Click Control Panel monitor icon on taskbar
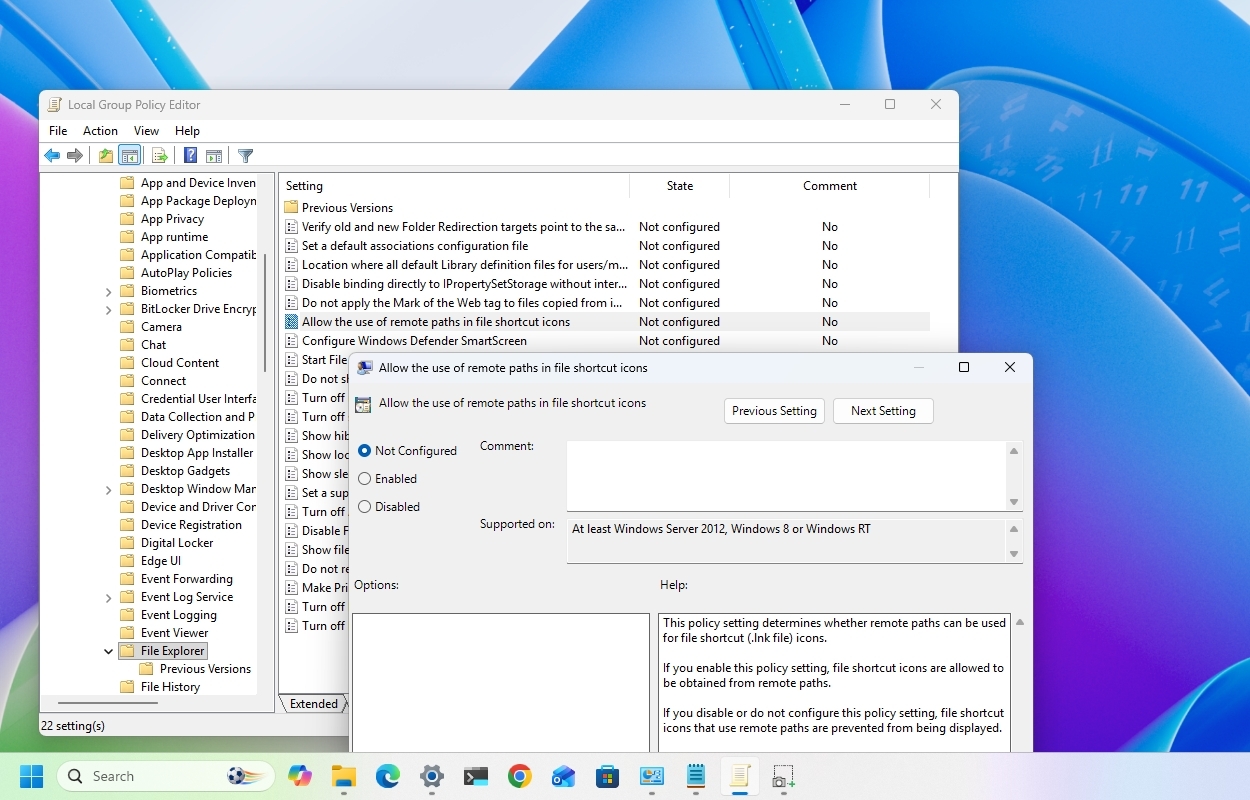The image size is (1250, 800). point(652,776)
